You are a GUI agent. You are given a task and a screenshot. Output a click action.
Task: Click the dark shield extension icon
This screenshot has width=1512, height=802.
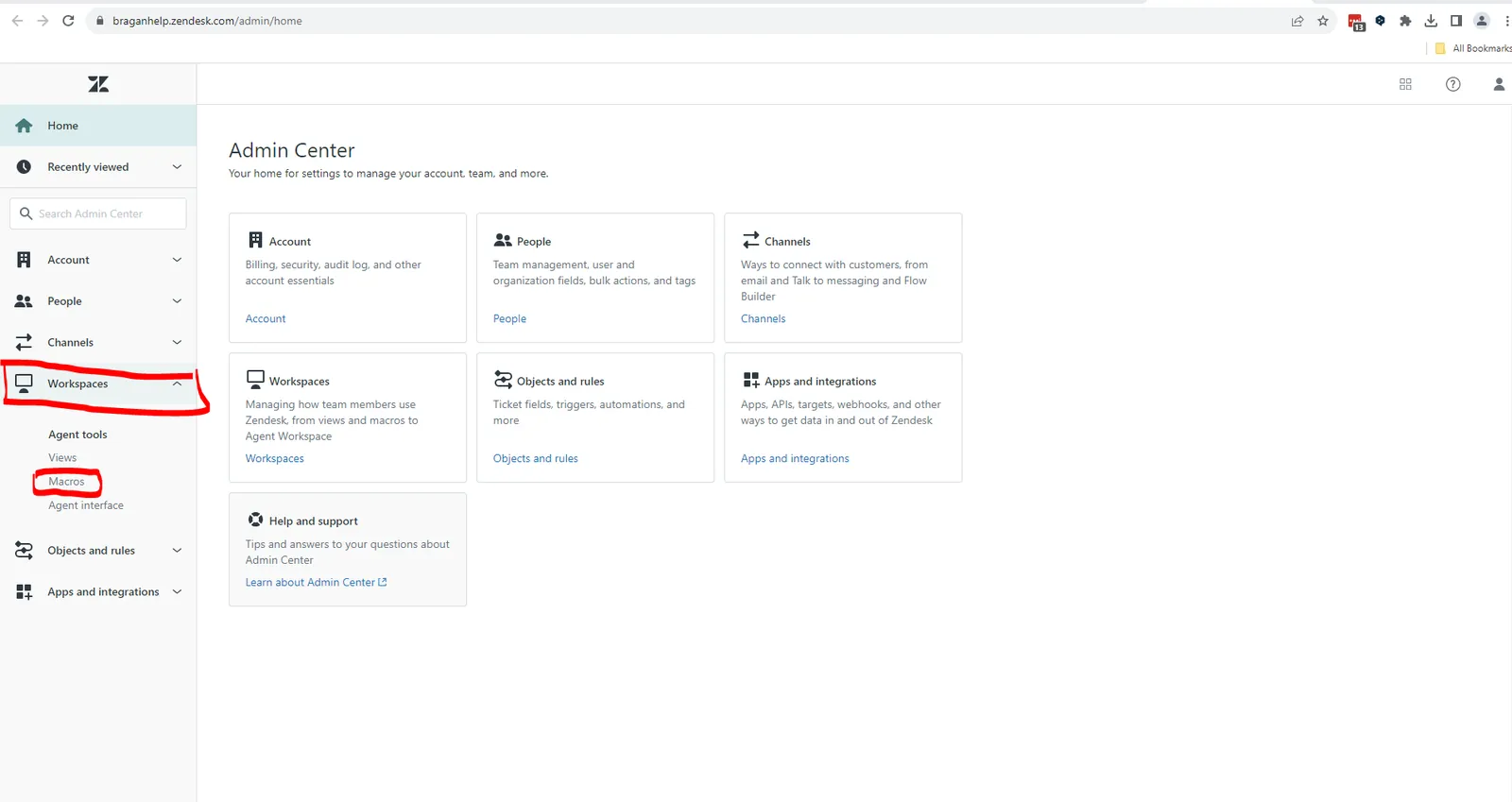pos(1380,20)
